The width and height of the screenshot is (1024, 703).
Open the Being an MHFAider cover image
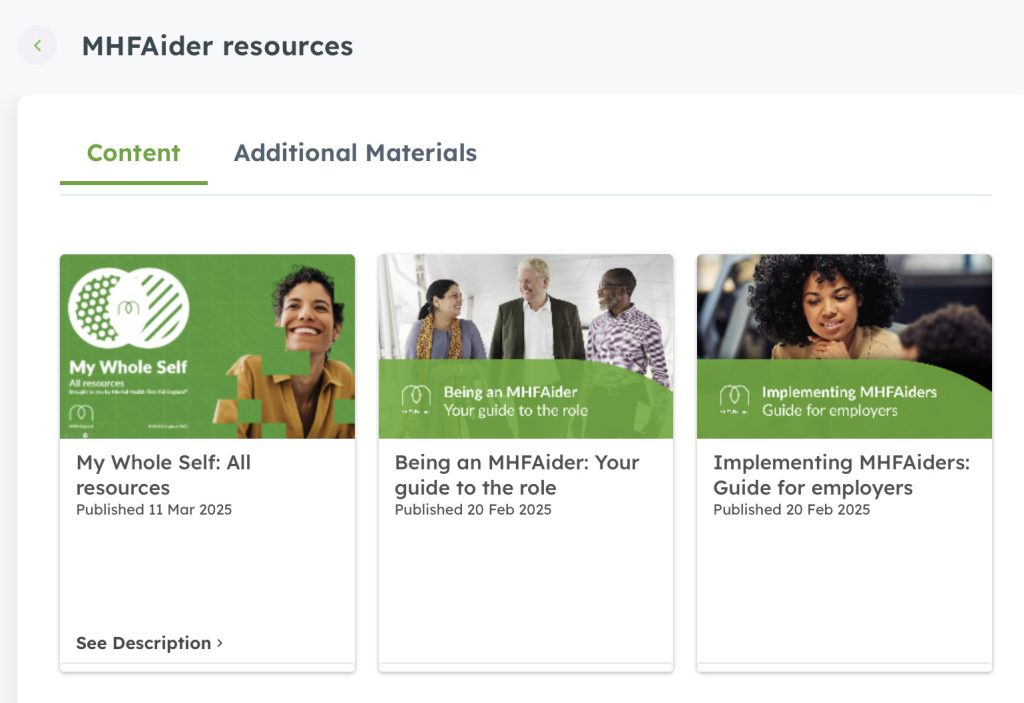coord(526,346)
